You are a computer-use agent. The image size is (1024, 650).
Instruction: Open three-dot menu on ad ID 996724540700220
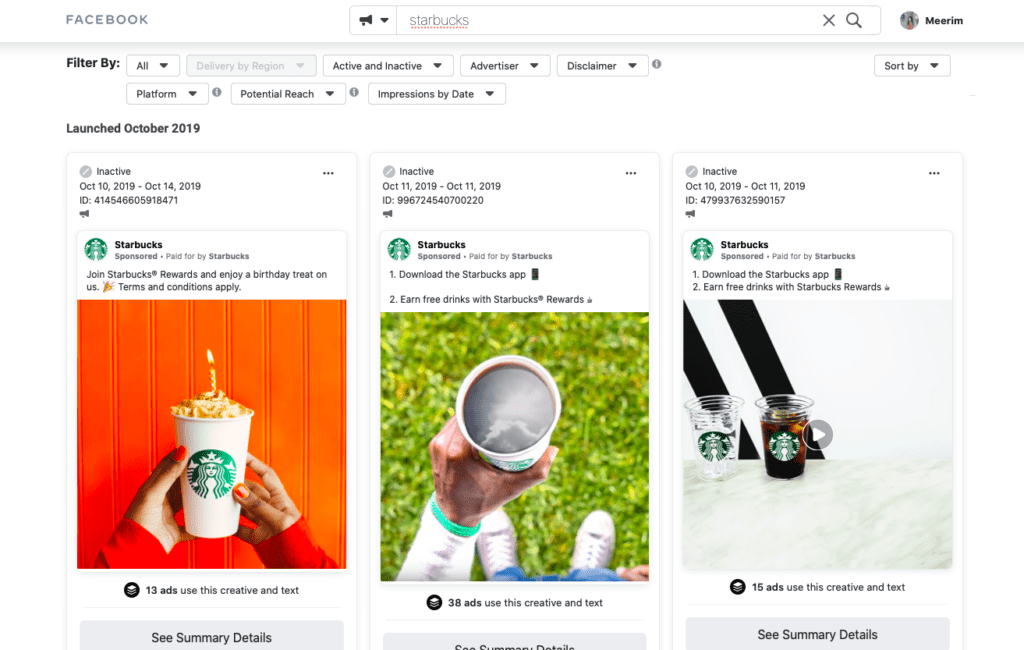tap(630, 173)
